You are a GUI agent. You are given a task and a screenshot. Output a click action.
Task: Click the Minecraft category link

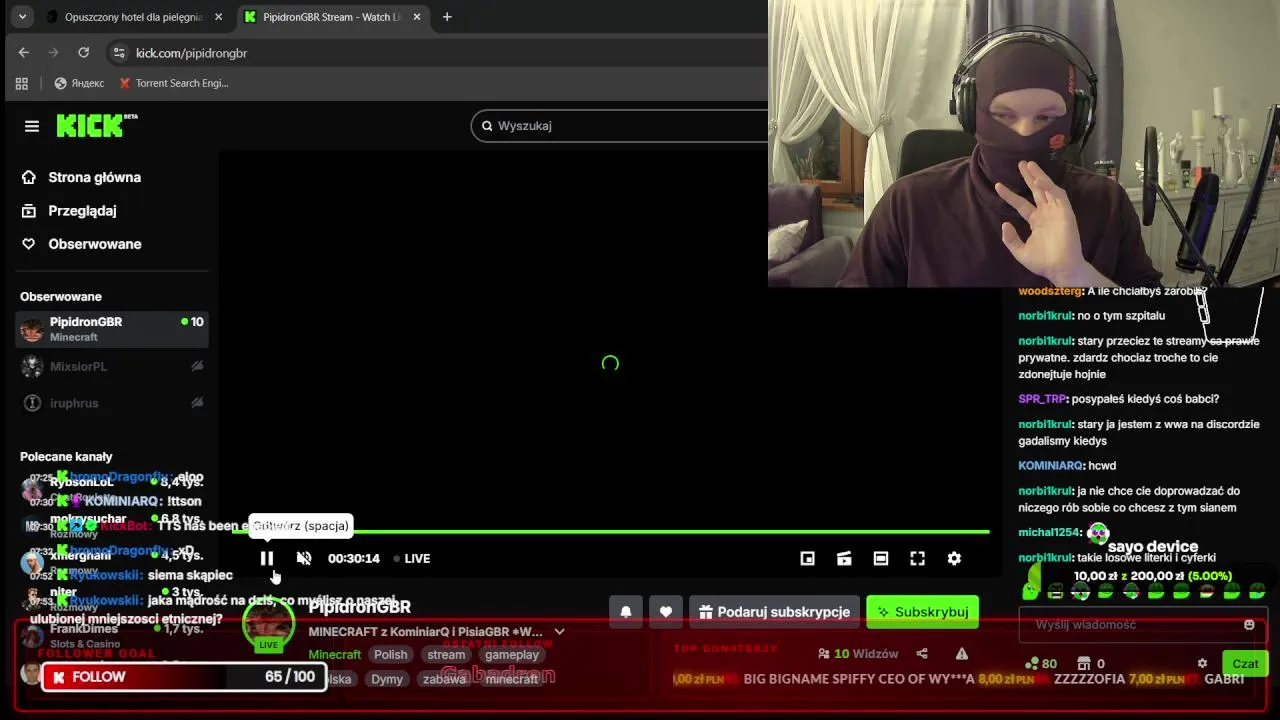[x=334, y=655]
